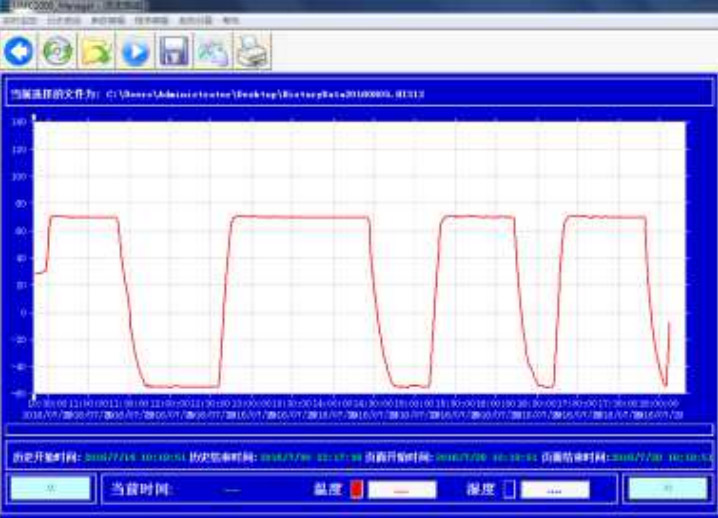
Task: Open the second menu in the menu bar
Action: click(x=62, y=20)
